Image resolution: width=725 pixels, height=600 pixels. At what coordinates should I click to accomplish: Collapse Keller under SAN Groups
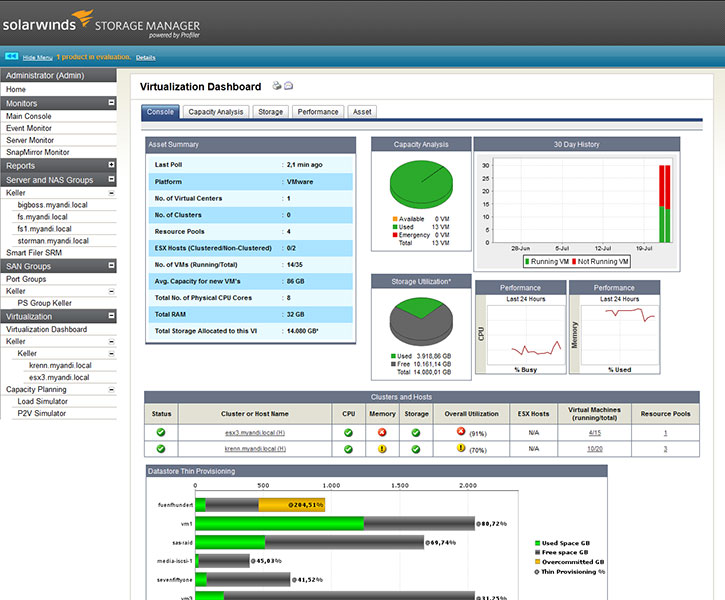click(x=111, y=291)
